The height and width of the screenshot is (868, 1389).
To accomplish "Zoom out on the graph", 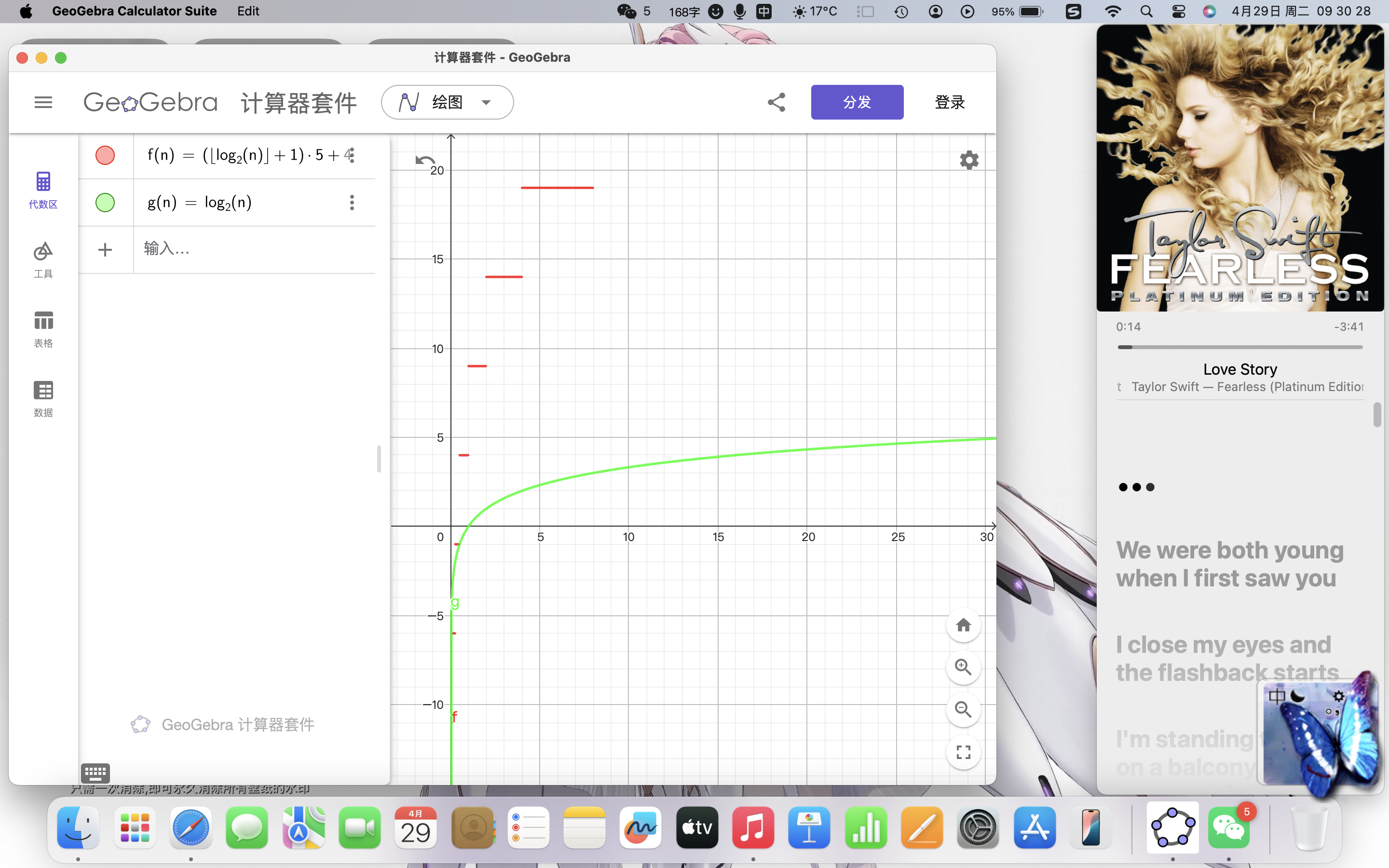I will [963, 709].
